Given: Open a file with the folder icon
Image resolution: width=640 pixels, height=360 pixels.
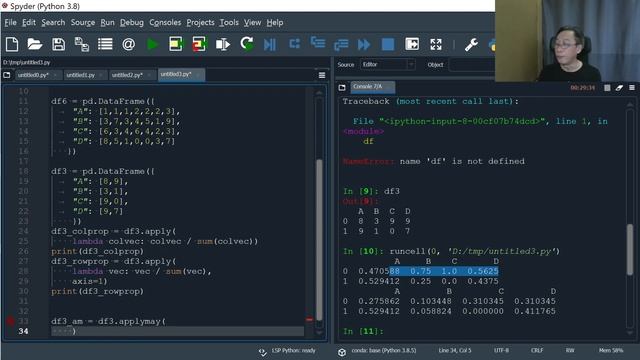Looking at the screenshot, I should [x=35, y=44].
